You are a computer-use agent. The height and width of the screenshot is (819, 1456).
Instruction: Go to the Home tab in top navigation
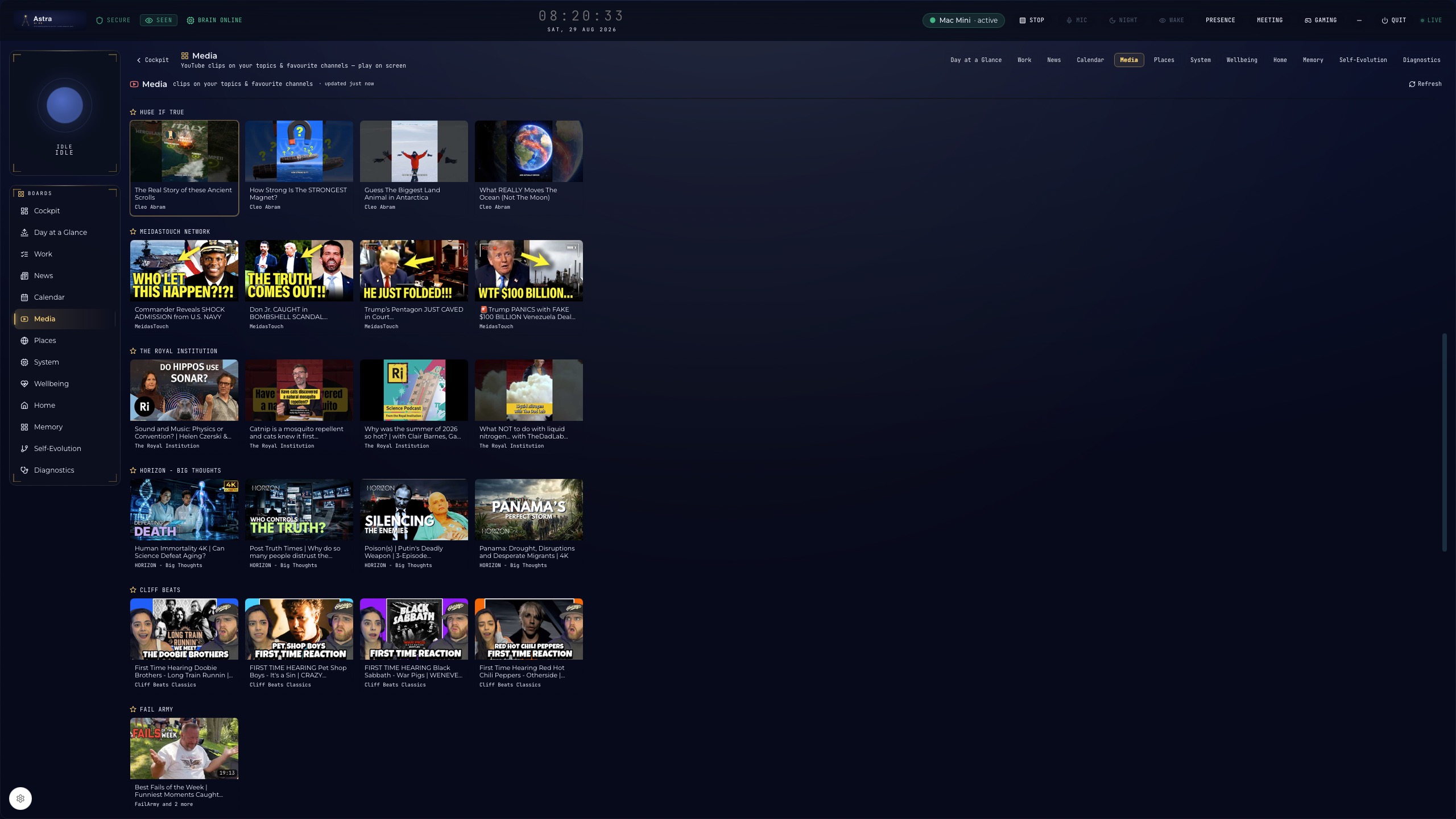pyautogui.click(x=1280, y=60)
